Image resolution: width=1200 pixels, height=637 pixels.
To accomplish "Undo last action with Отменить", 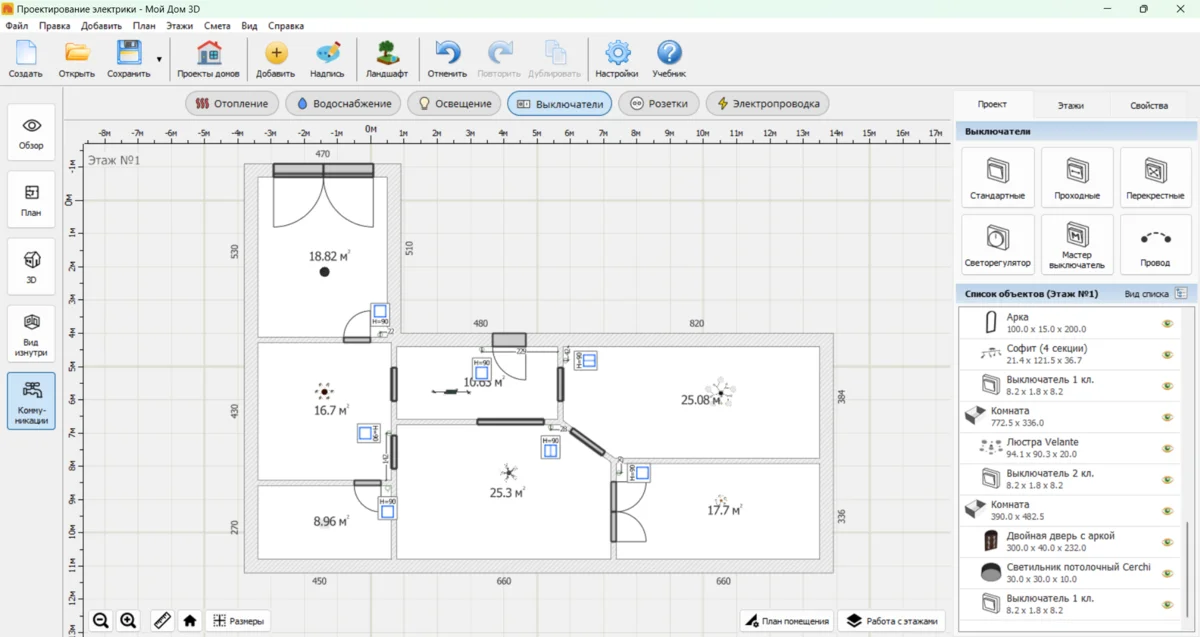I will click(447, 60).
